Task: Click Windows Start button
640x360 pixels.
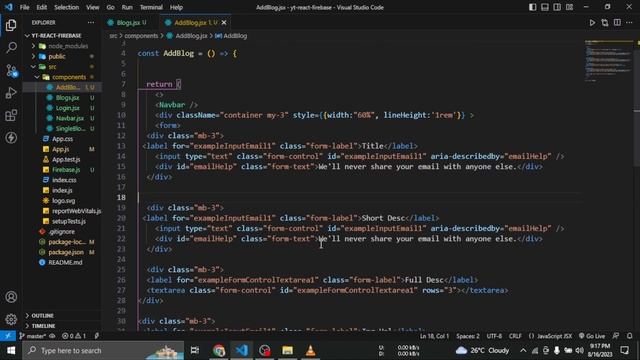Action: pyautogui.click(x=11, y=350)
